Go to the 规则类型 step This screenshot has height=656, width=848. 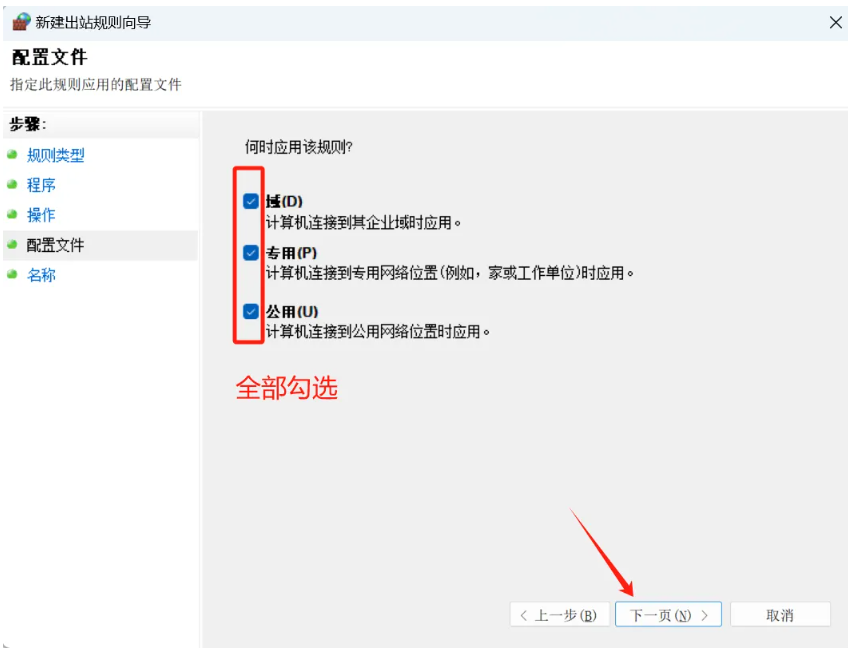[x=56, y=156]
